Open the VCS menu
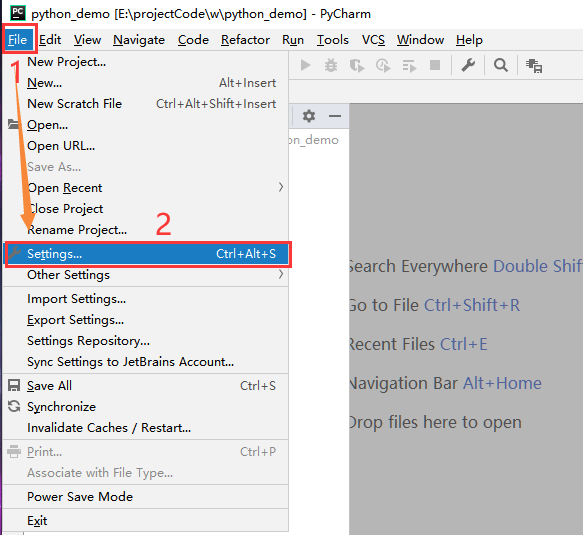The height and width of the screenshot is (535, 583). coord(373,40)
